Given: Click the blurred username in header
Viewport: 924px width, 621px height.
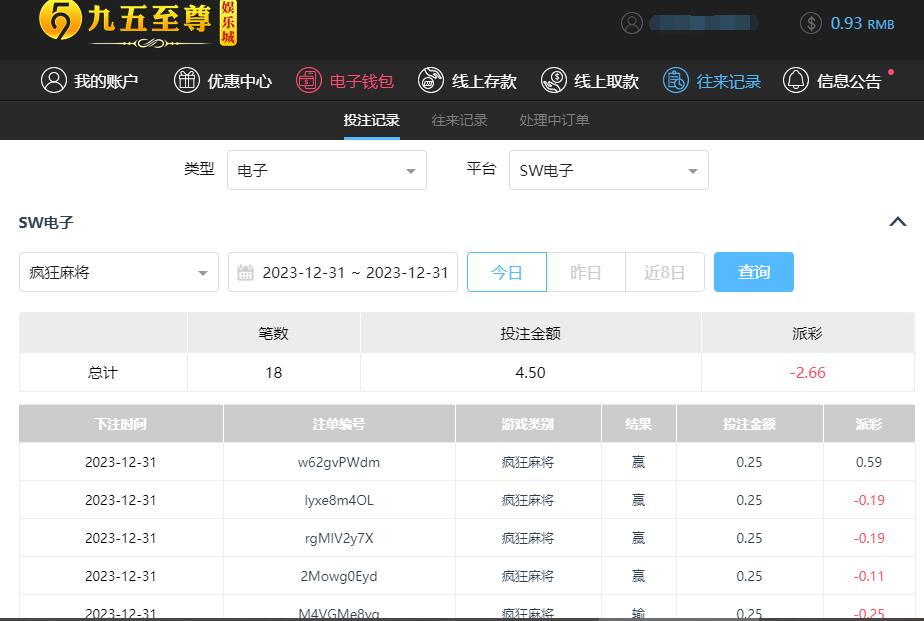Looking at the screenshot, I should point(703,24).
